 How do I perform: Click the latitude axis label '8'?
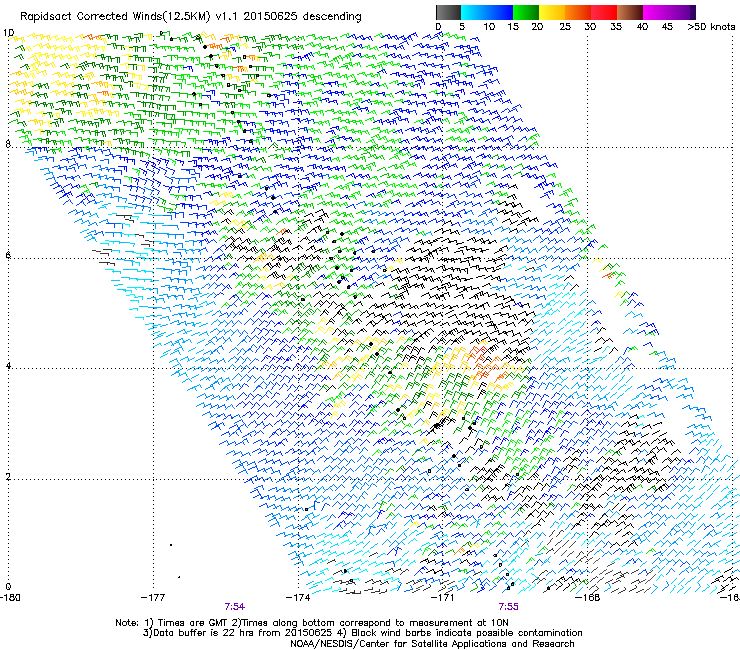(x=8, y=144)
